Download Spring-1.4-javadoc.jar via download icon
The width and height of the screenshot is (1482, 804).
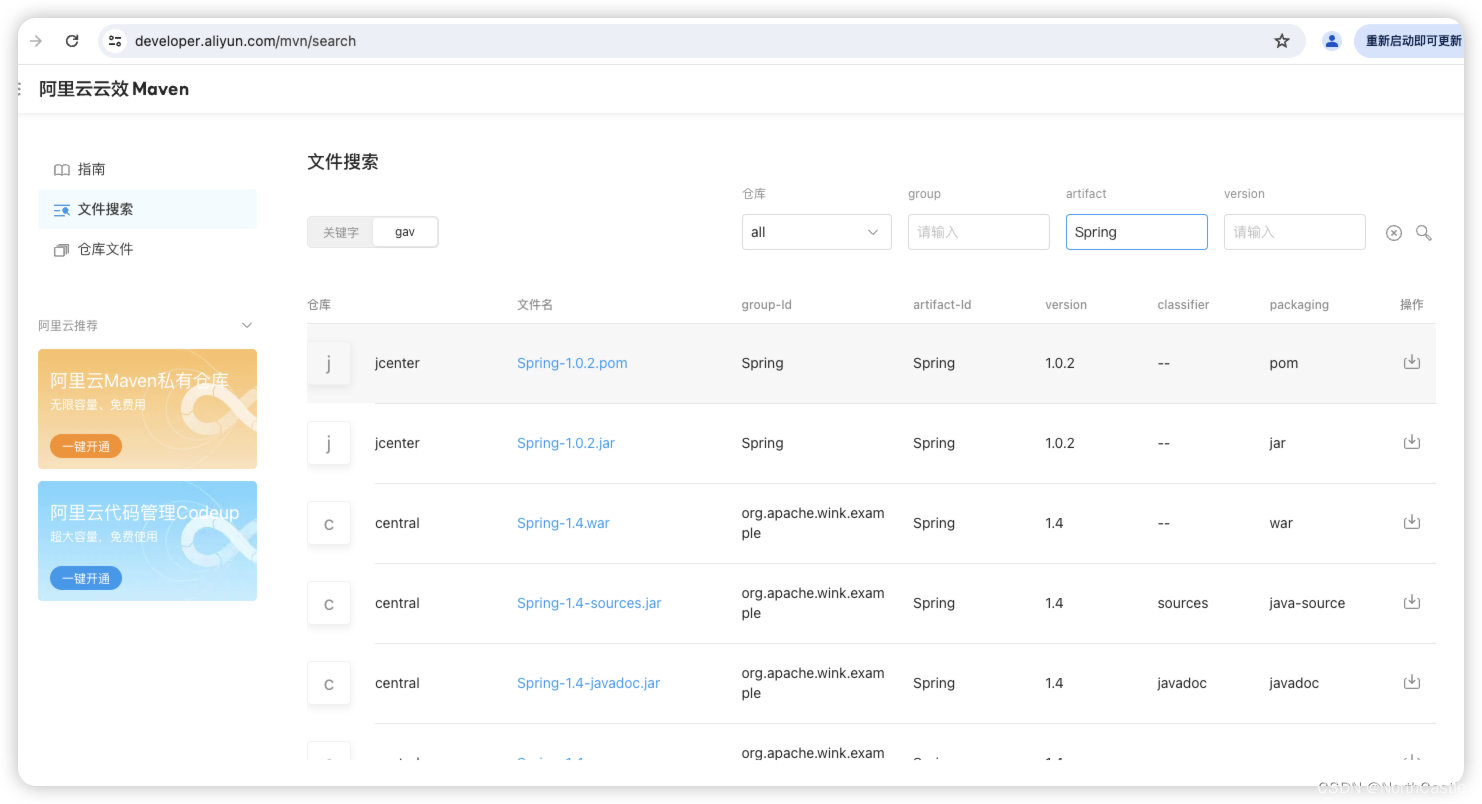click(1411, 682)
